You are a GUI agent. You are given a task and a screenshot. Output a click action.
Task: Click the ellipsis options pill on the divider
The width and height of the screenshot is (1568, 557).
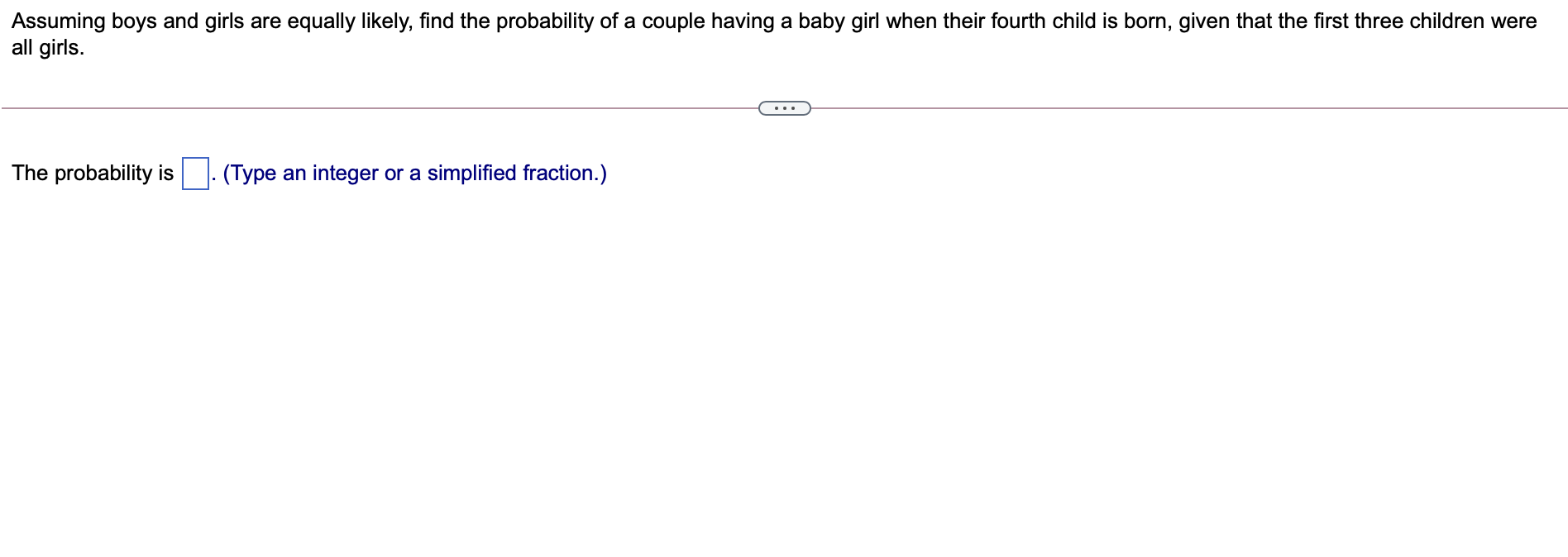click(782, 107)
